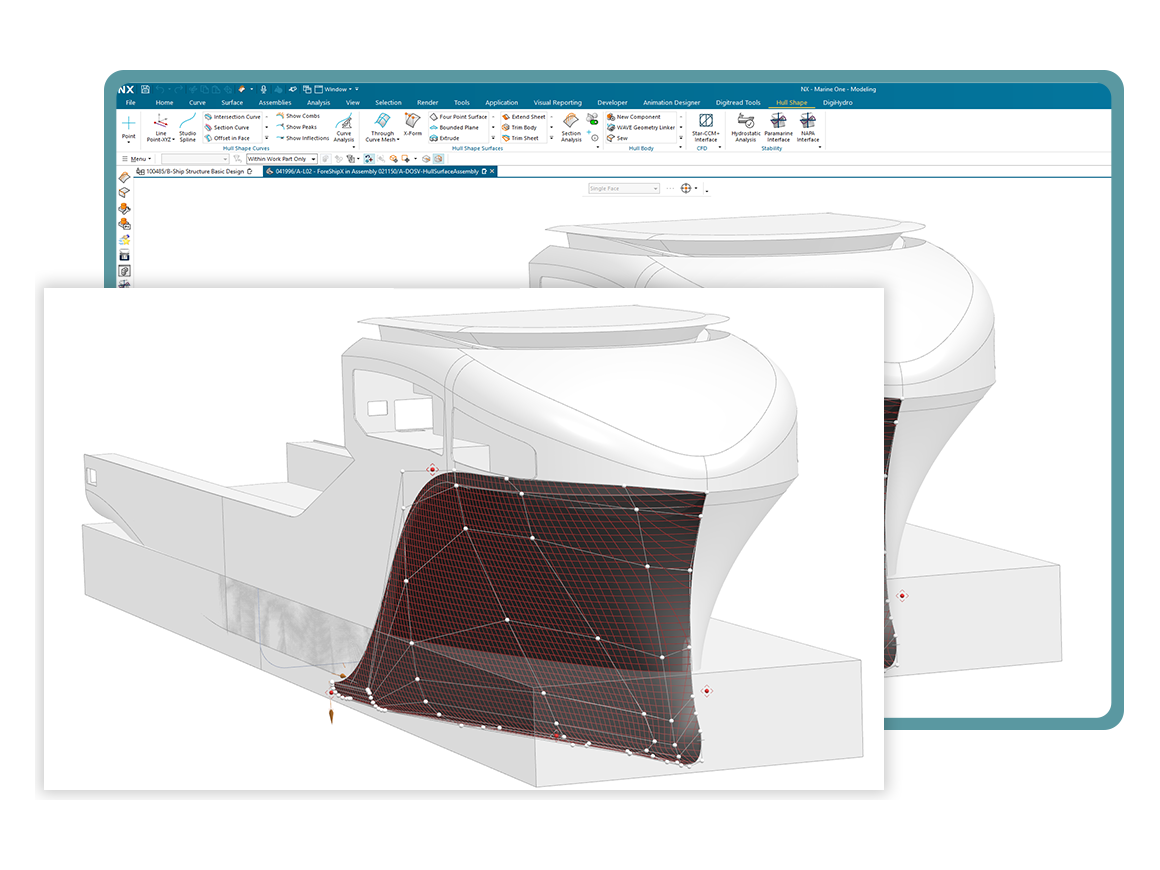Select the Extrude command

tap(445, 138)
